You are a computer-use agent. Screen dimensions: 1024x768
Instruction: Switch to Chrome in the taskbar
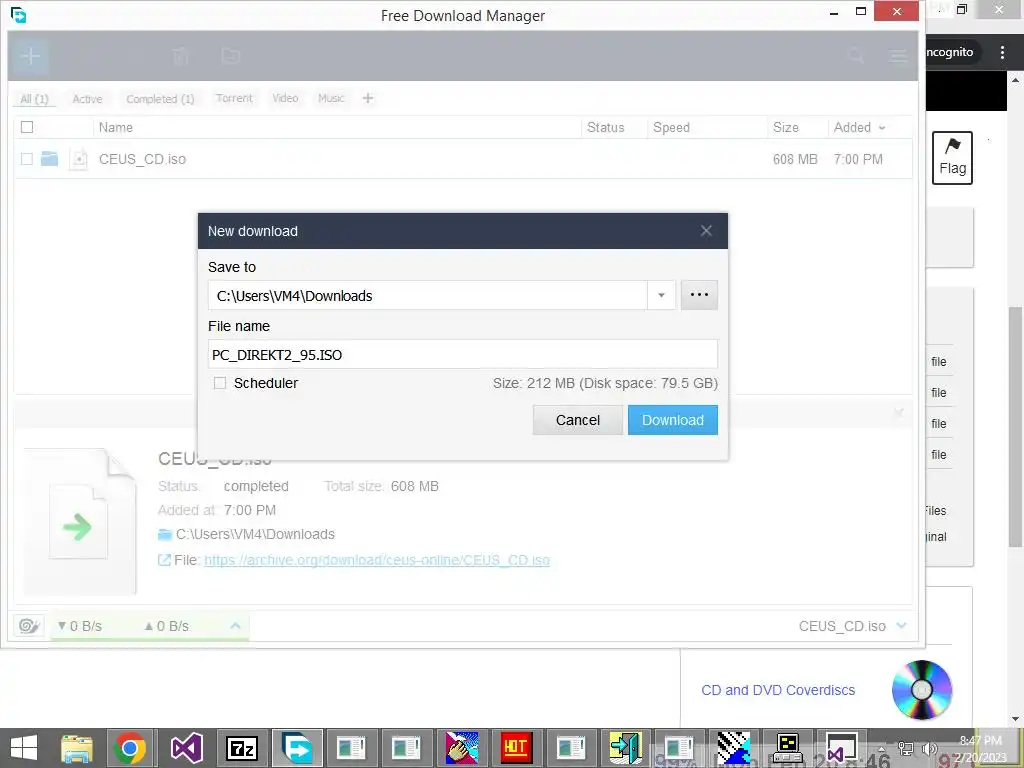[130, 748]
